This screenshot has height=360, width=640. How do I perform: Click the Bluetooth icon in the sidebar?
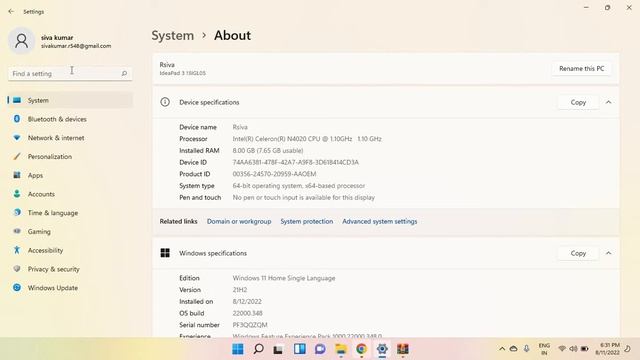coord(17,119)
